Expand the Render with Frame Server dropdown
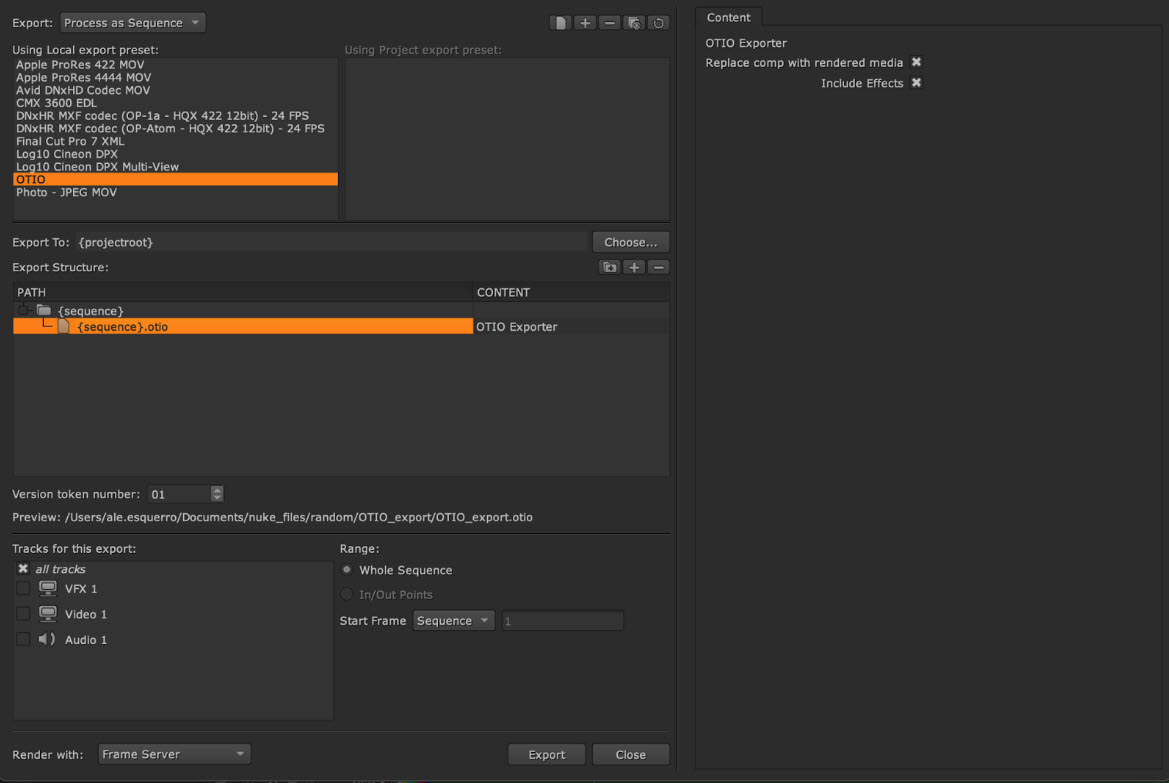The width and height of the screenshot is (1169, 783). tap(174, 754)
